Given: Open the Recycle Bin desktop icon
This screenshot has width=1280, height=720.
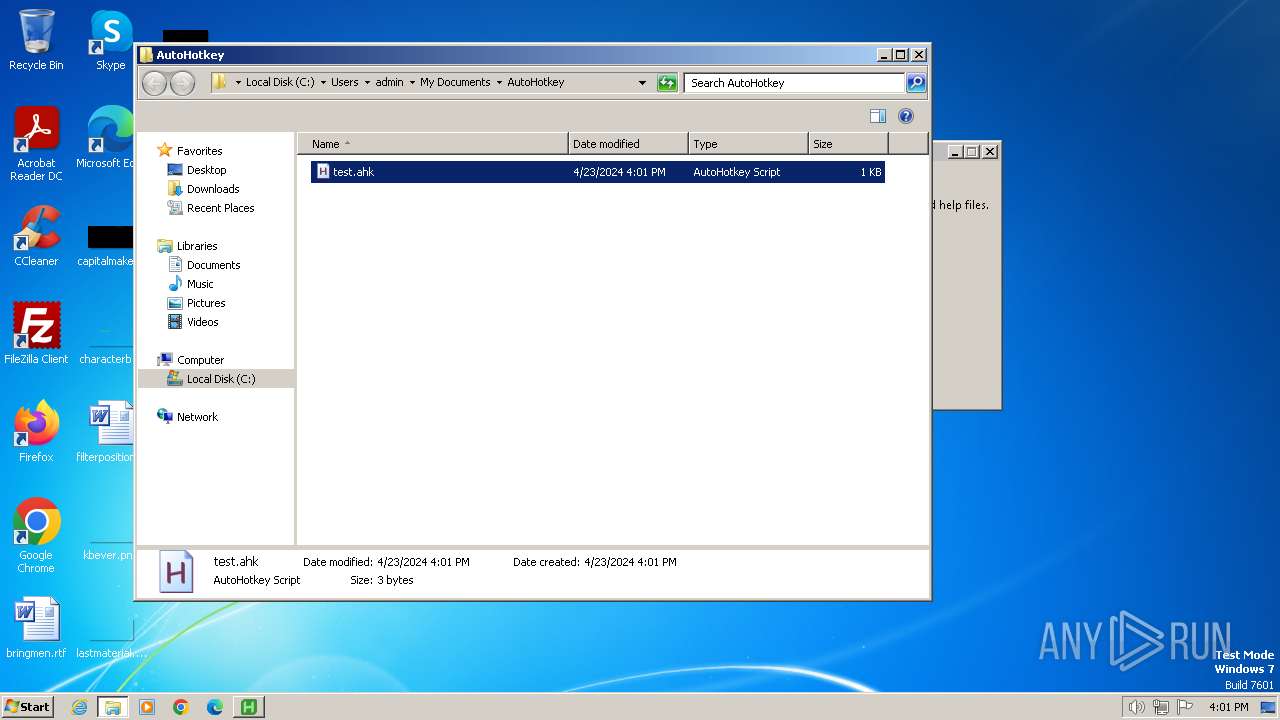Looking at the screenshot, I should pos(36,40).
